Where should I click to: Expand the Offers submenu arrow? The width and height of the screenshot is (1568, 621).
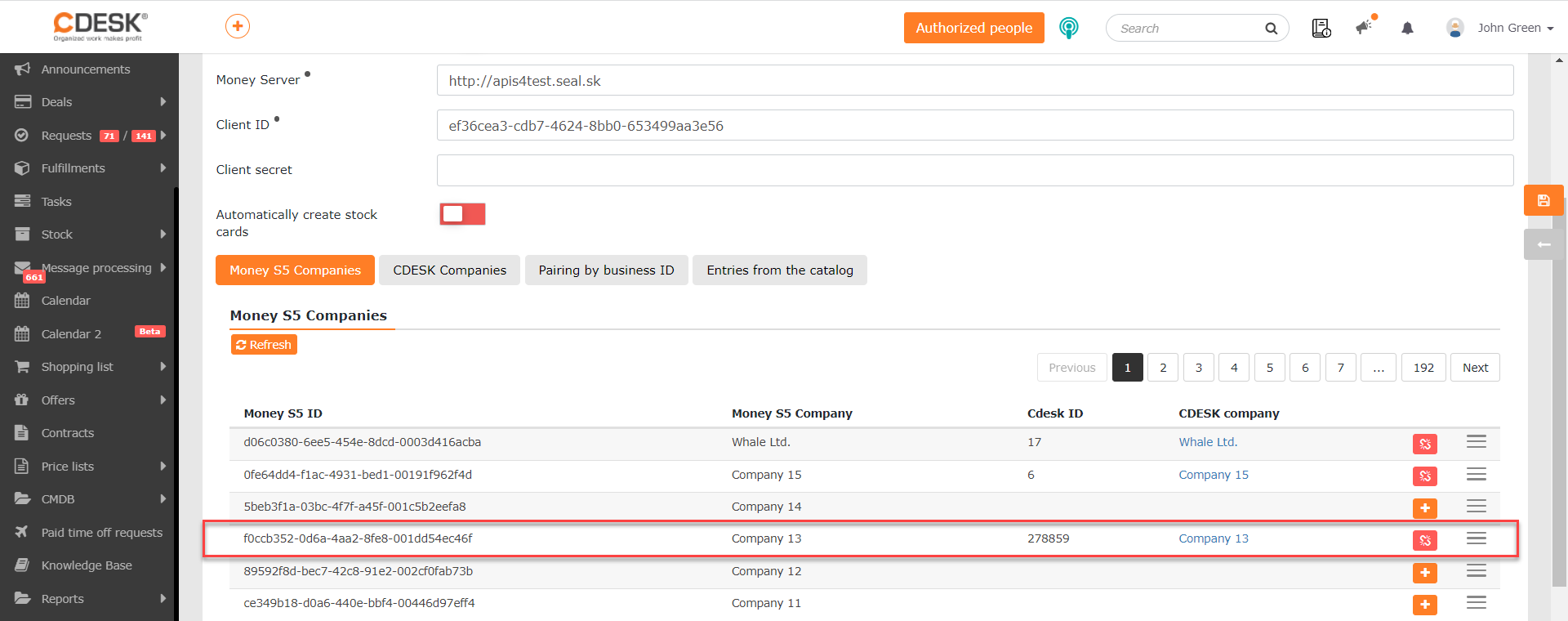(x=163, y=400)
